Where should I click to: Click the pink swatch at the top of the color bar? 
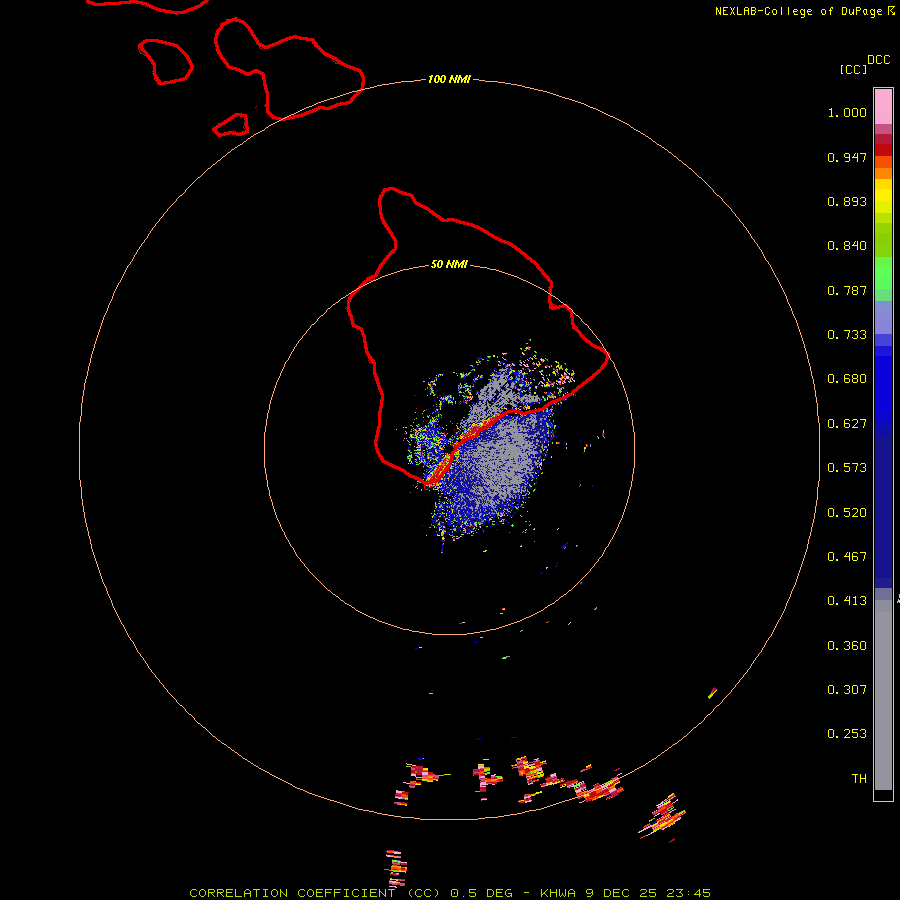point(883,107)
